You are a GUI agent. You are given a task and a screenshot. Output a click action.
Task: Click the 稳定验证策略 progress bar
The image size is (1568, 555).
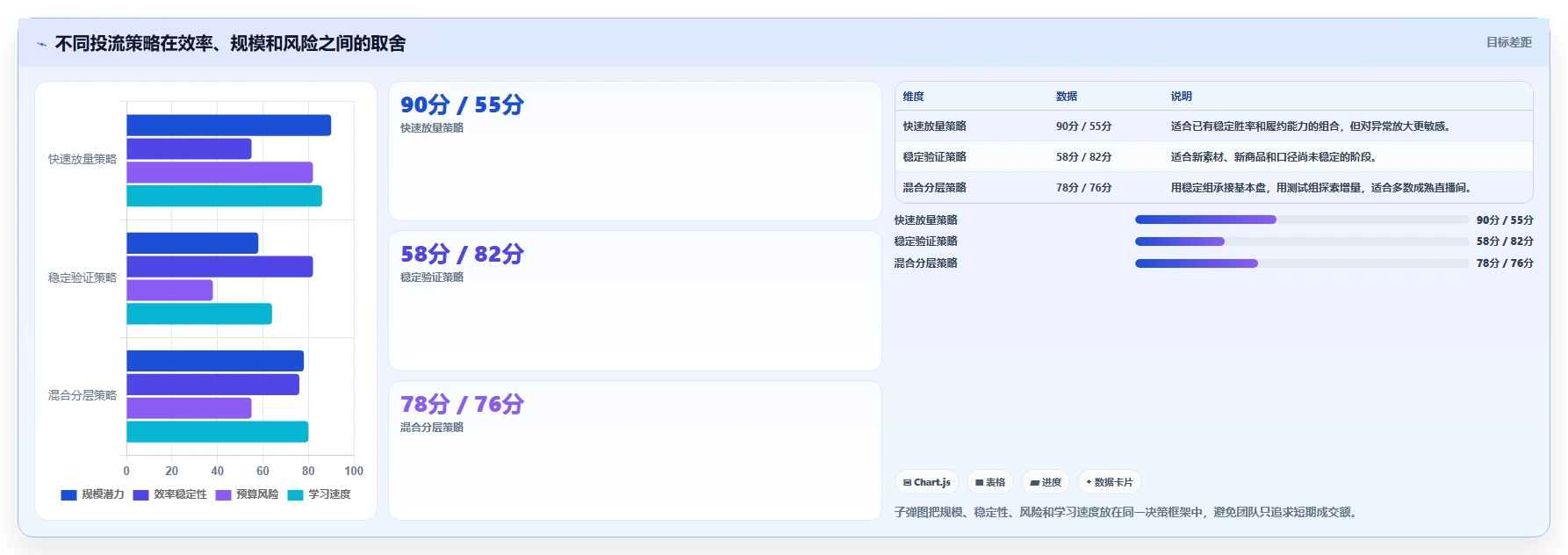click(1302, 241)
